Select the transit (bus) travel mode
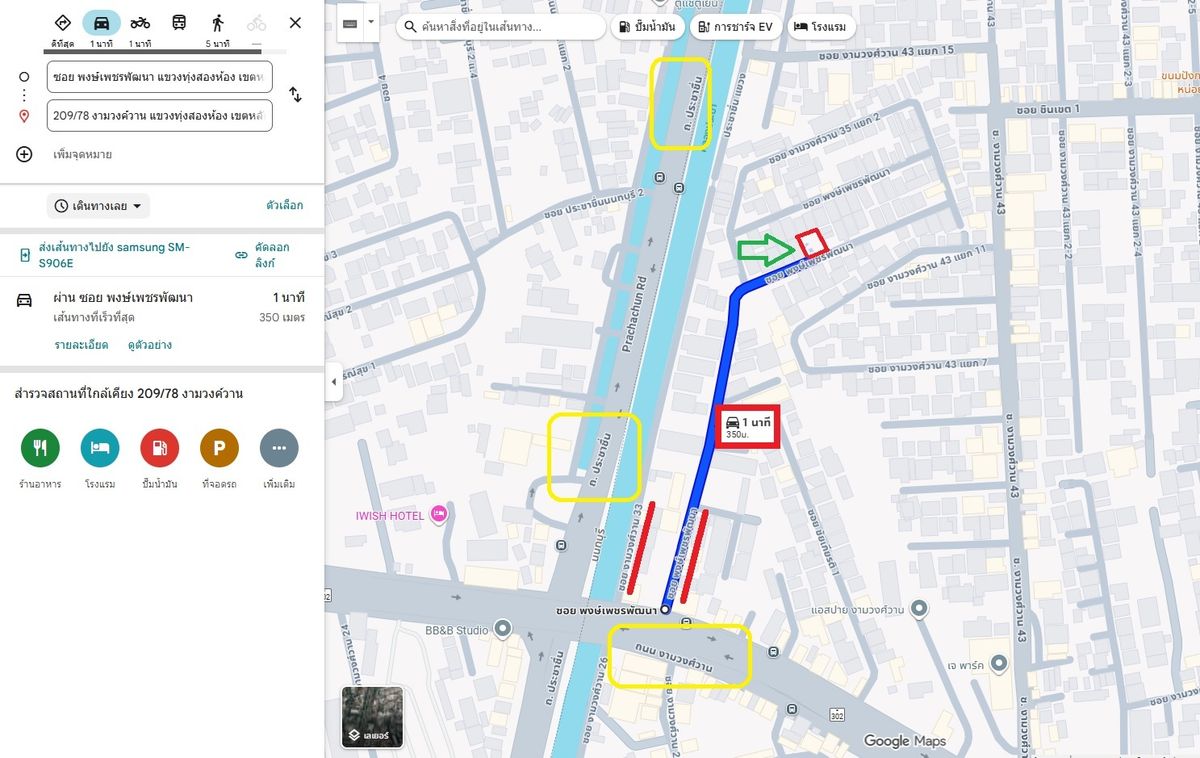 click(179, 23)
